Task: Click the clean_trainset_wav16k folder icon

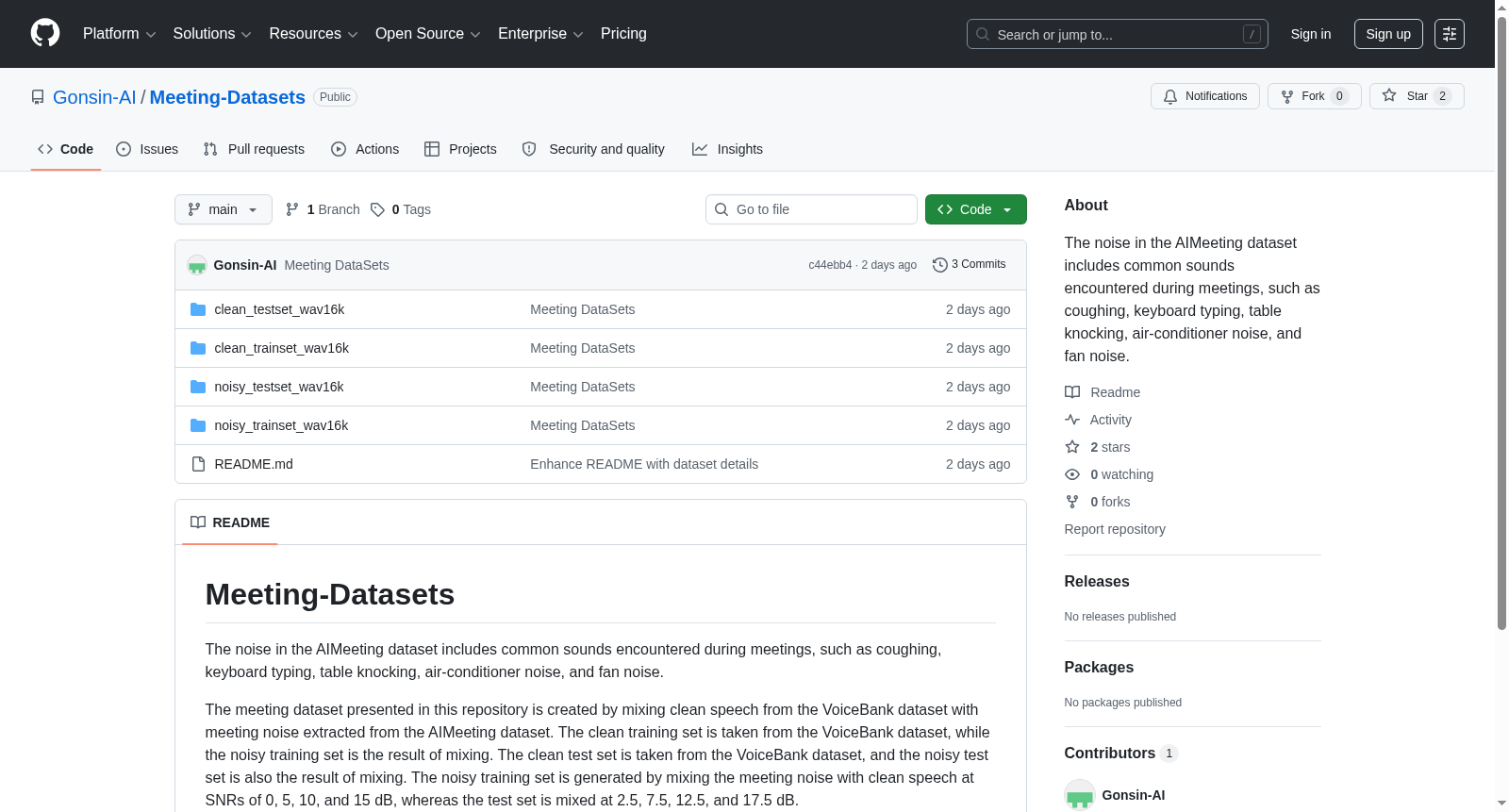Action: (x=198, y=348)
